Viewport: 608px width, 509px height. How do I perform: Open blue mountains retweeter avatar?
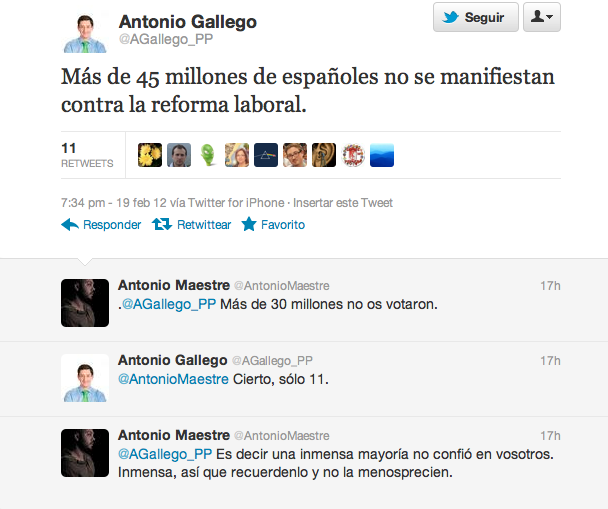pos(382,155)
